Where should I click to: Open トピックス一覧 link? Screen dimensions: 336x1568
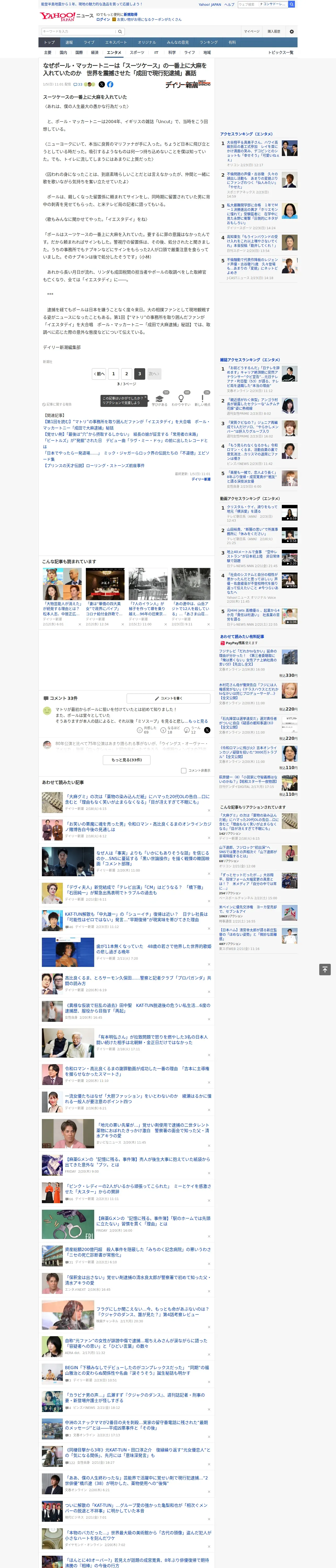[281, 52]
